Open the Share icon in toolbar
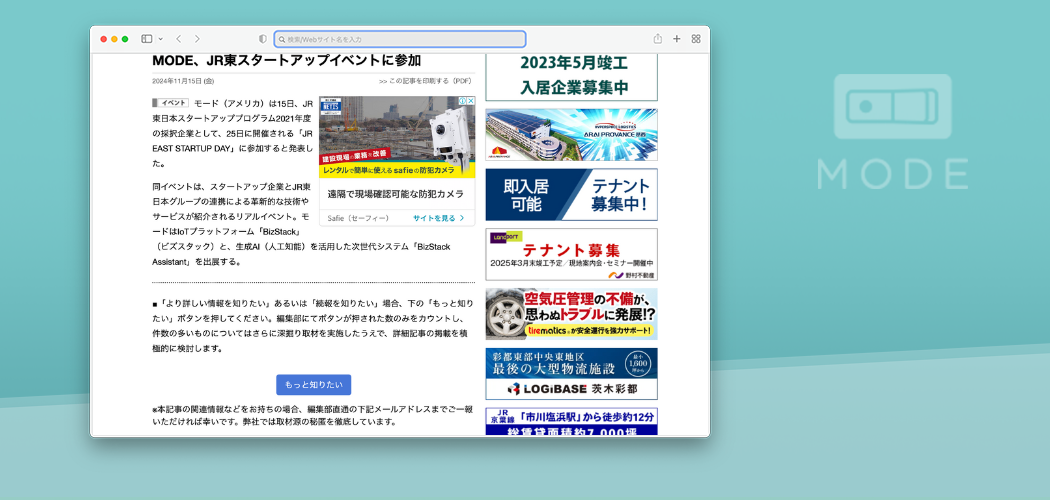Viewport: 1050px width, 500px height. click(x=658, y=39)
